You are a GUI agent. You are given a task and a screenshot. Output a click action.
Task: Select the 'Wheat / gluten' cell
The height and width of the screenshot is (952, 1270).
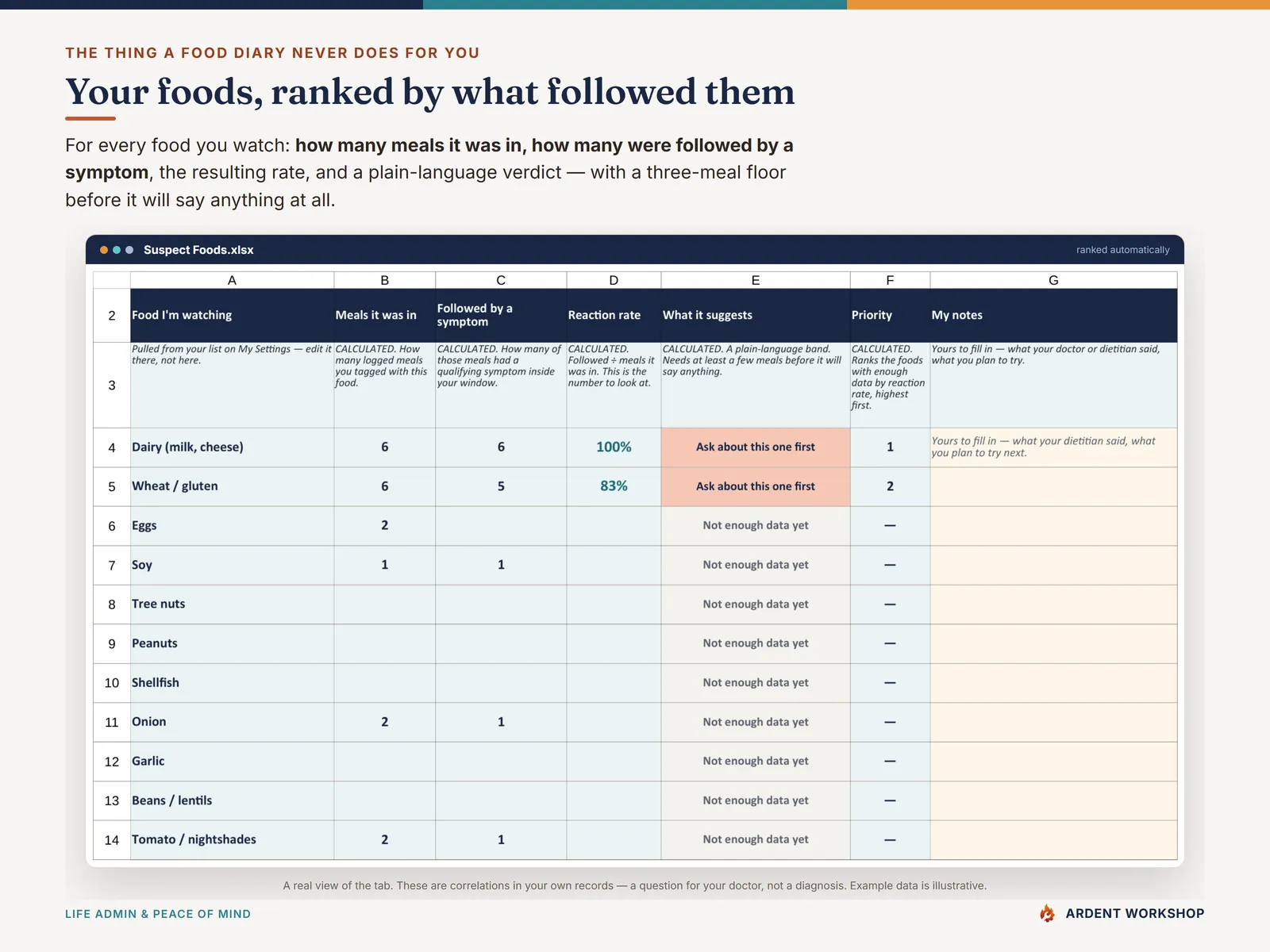pos(232,486)
